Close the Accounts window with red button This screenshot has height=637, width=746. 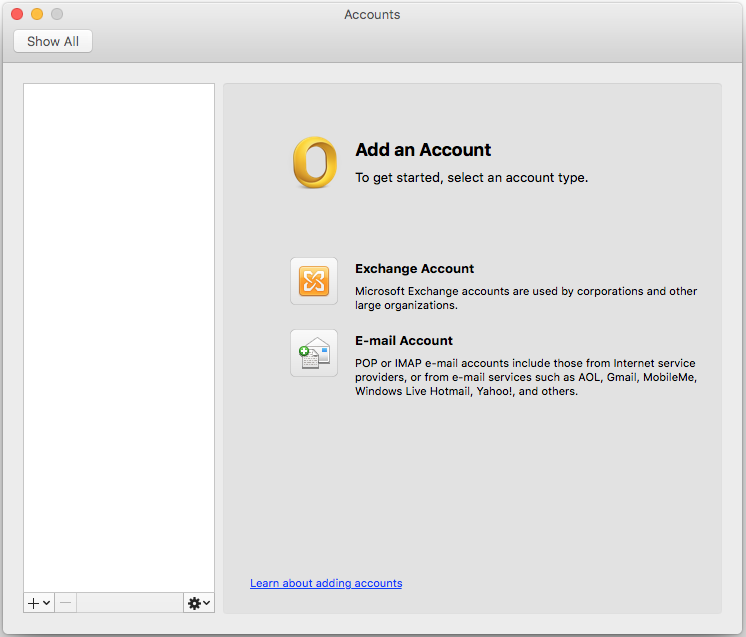coord(17,14)
